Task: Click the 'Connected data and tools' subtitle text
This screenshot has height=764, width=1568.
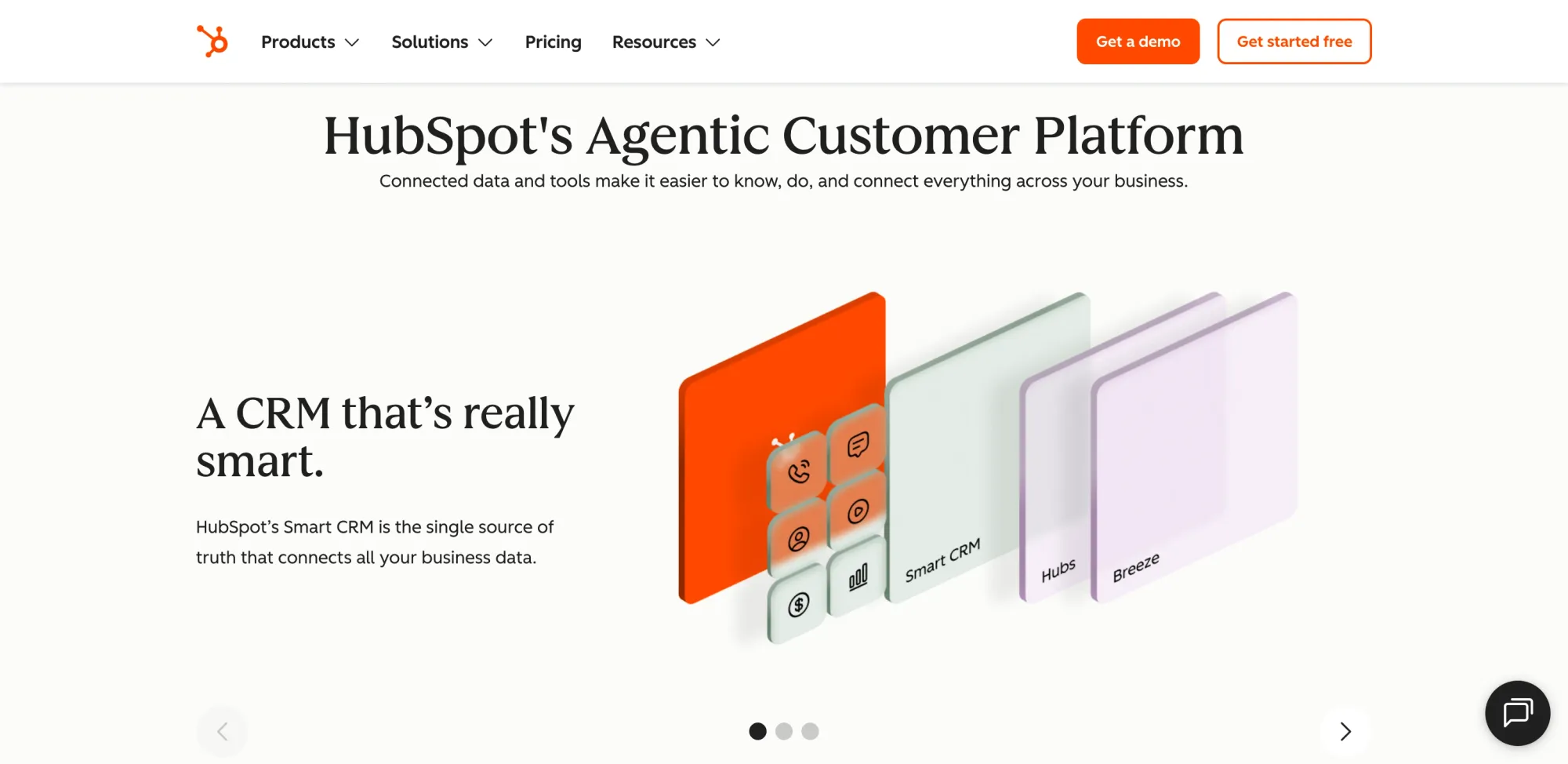Action: 784,181
